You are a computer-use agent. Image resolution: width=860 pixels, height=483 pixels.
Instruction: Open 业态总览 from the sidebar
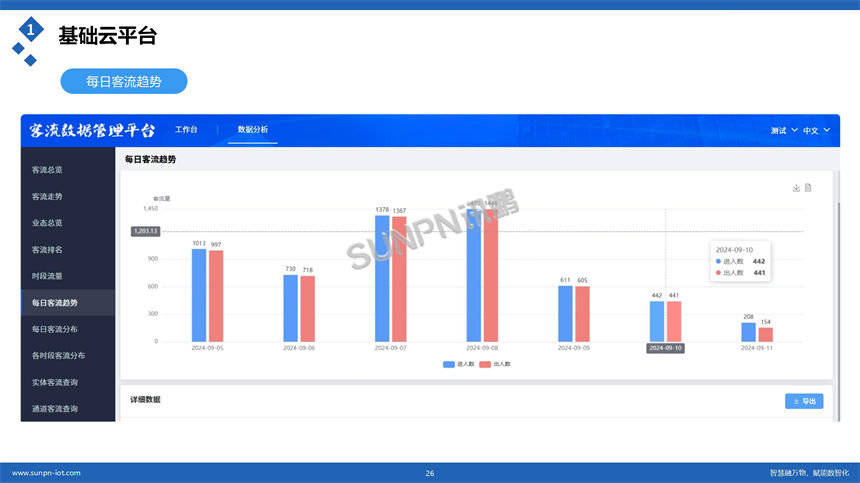47,223
